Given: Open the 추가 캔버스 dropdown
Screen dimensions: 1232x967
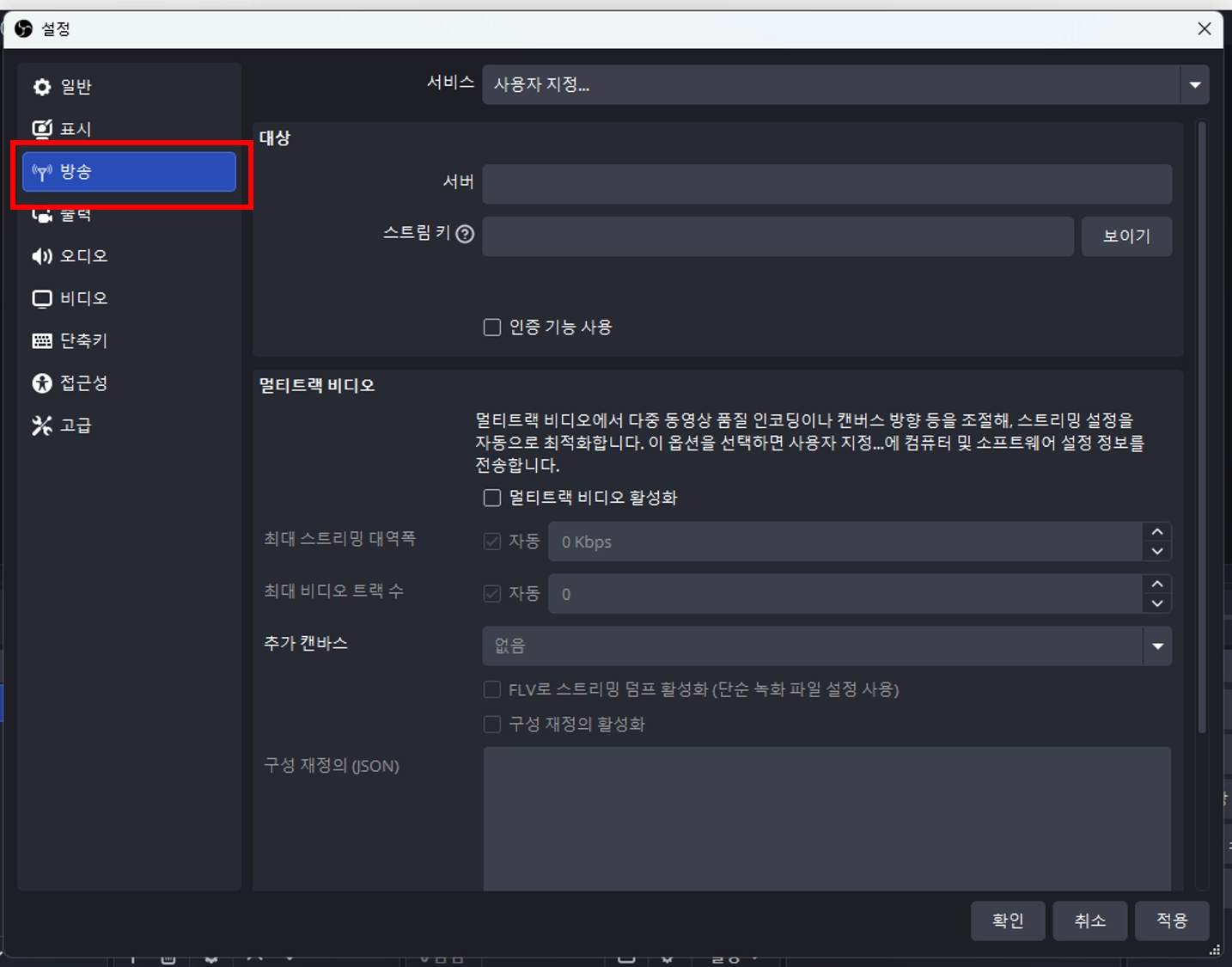Looking at the screenshot, I should 826,646.
